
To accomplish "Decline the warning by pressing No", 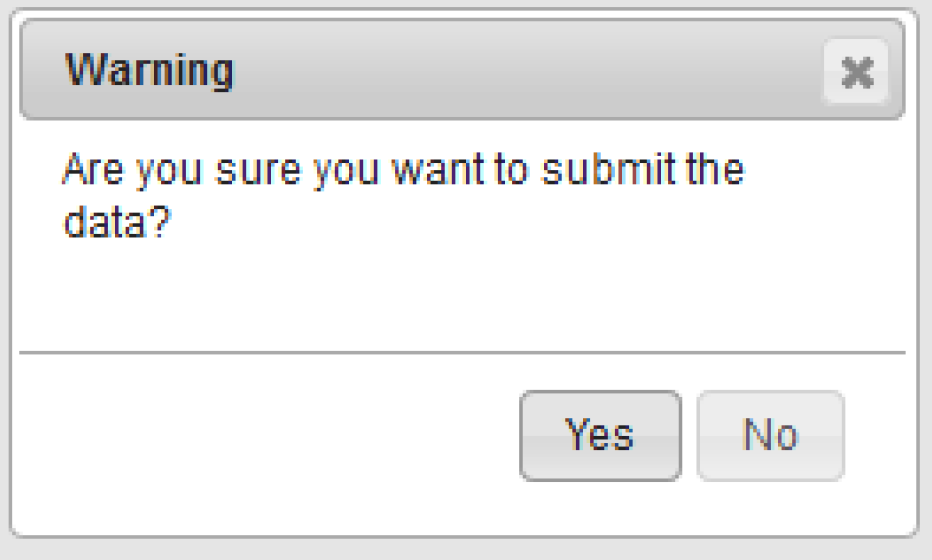I will [770, 435].
